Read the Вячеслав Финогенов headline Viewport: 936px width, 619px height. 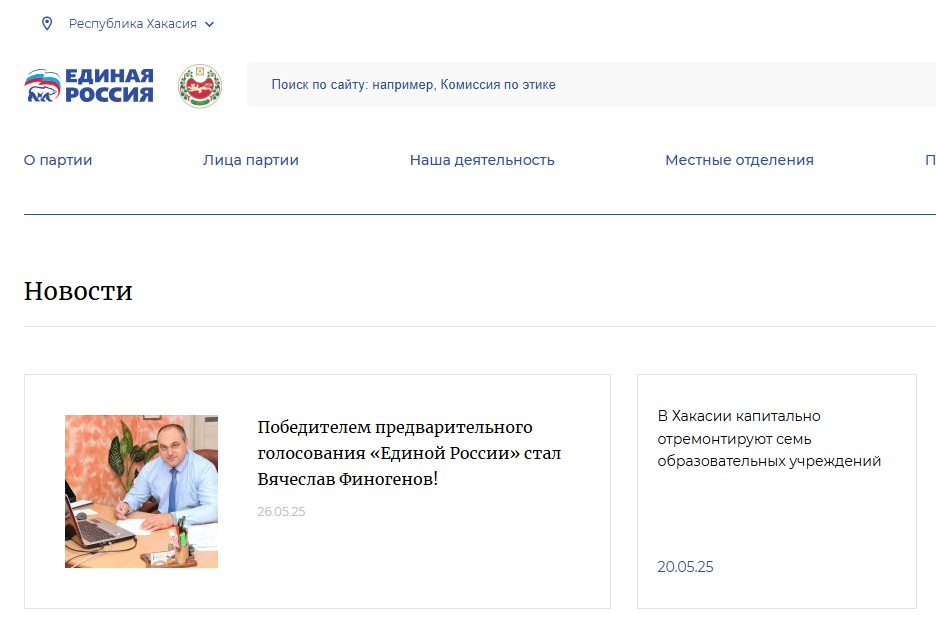[409, 453]
